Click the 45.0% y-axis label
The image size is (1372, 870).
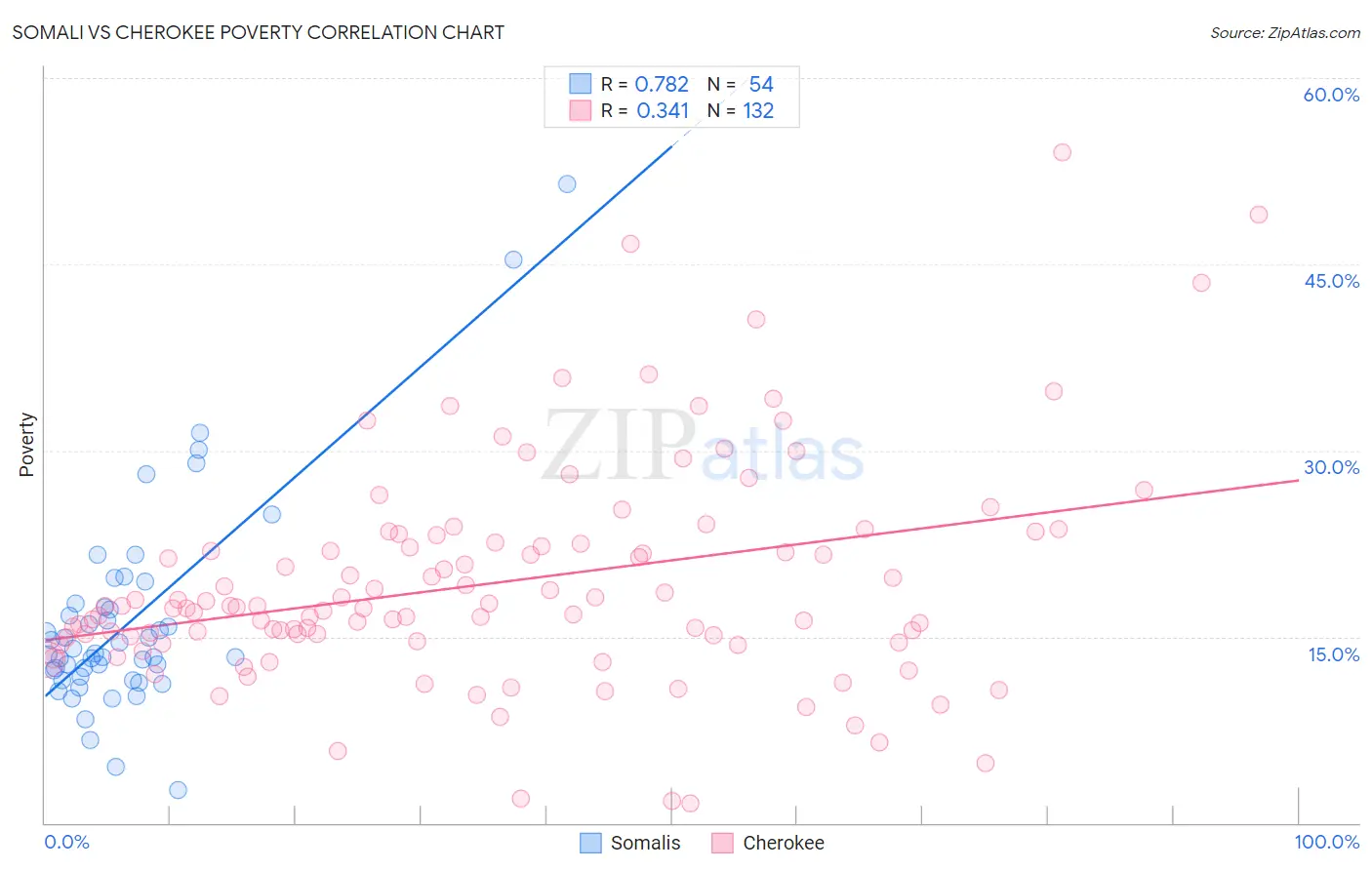coord(1331,281)
